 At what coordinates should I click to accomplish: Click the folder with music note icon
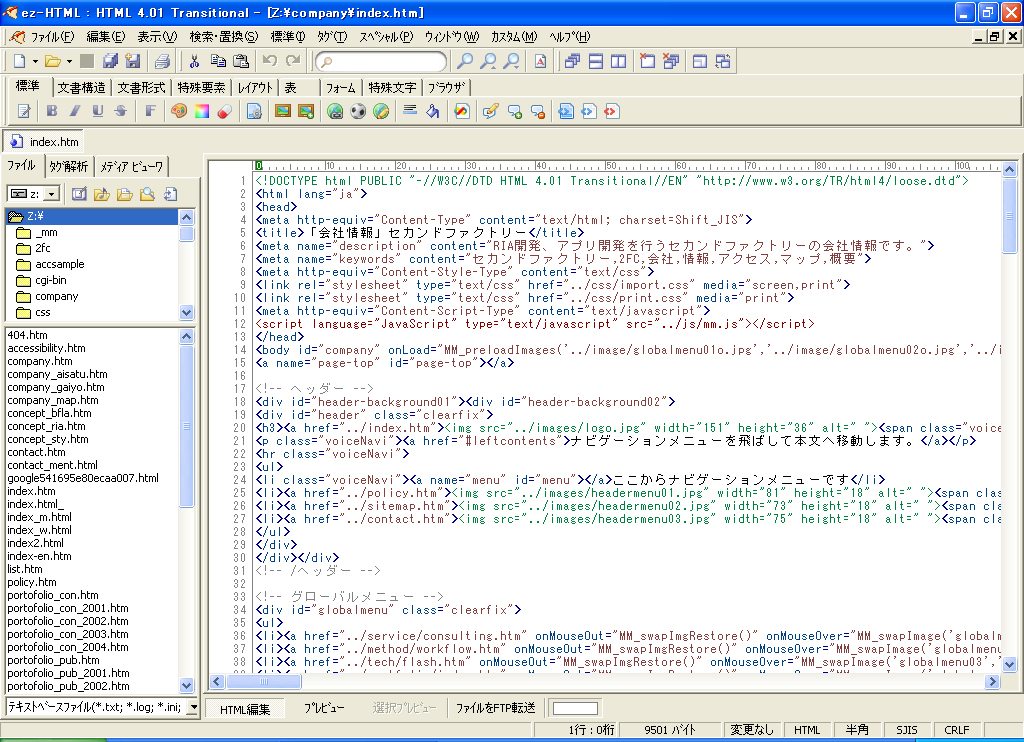point(101,194)
